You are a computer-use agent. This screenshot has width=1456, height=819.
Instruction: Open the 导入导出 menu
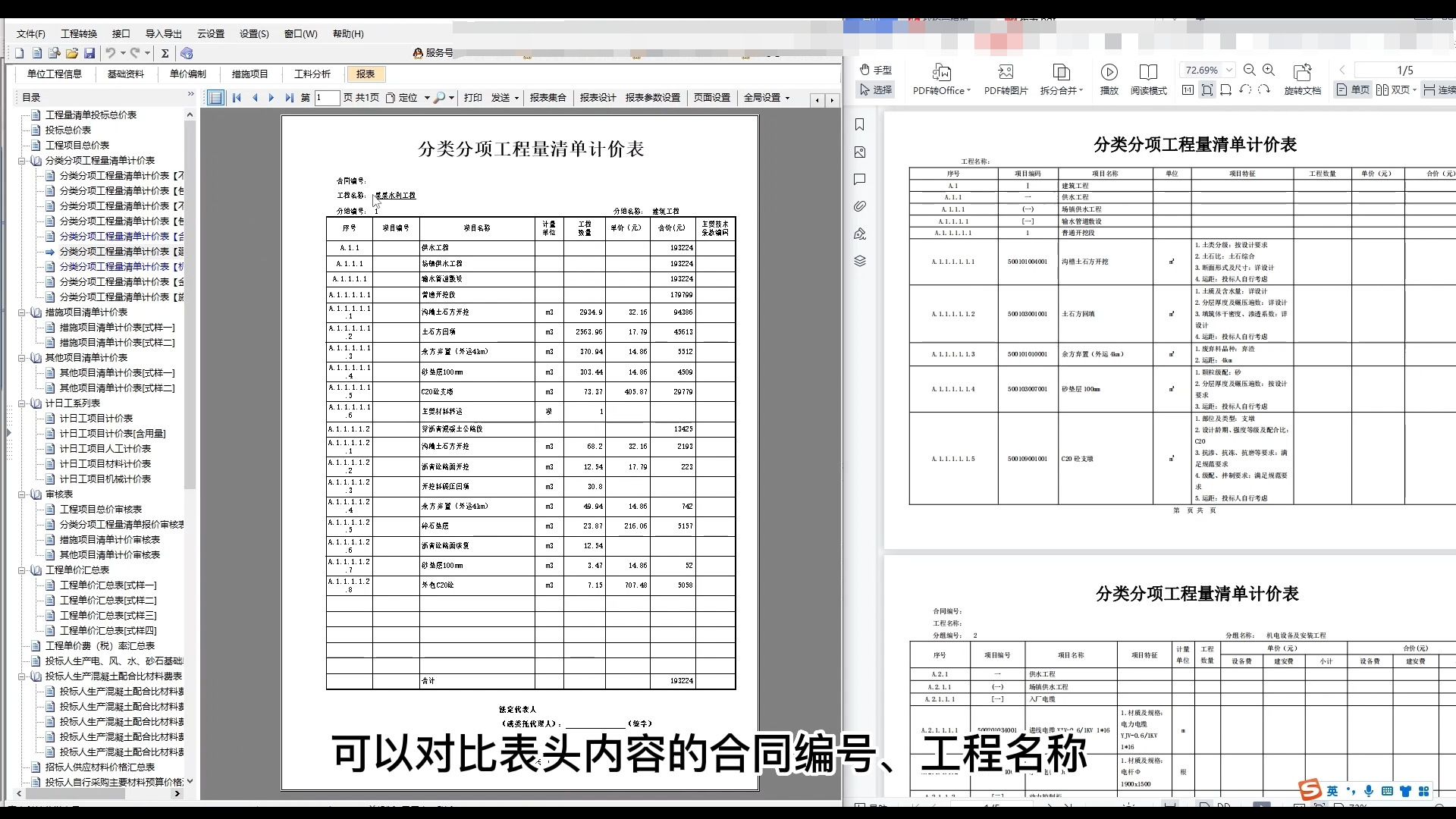164,34
